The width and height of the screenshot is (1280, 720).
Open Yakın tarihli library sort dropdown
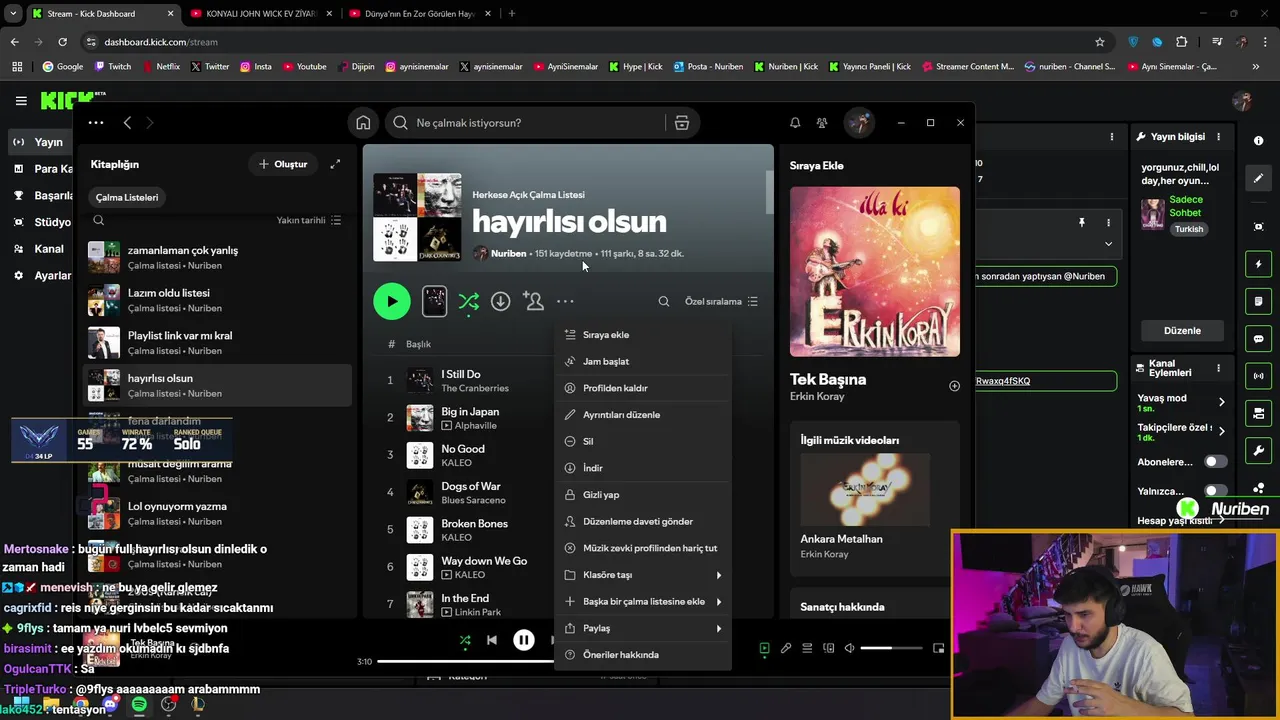coord(309,220)
